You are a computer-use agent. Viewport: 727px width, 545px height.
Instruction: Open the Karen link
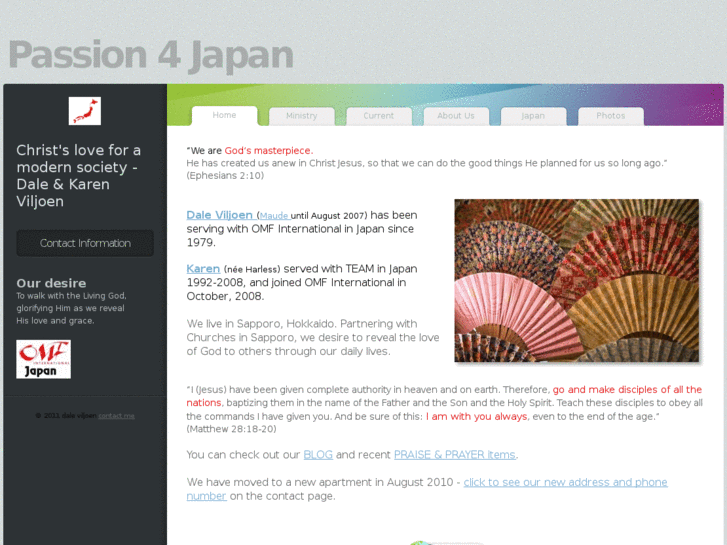coord(203,269)
